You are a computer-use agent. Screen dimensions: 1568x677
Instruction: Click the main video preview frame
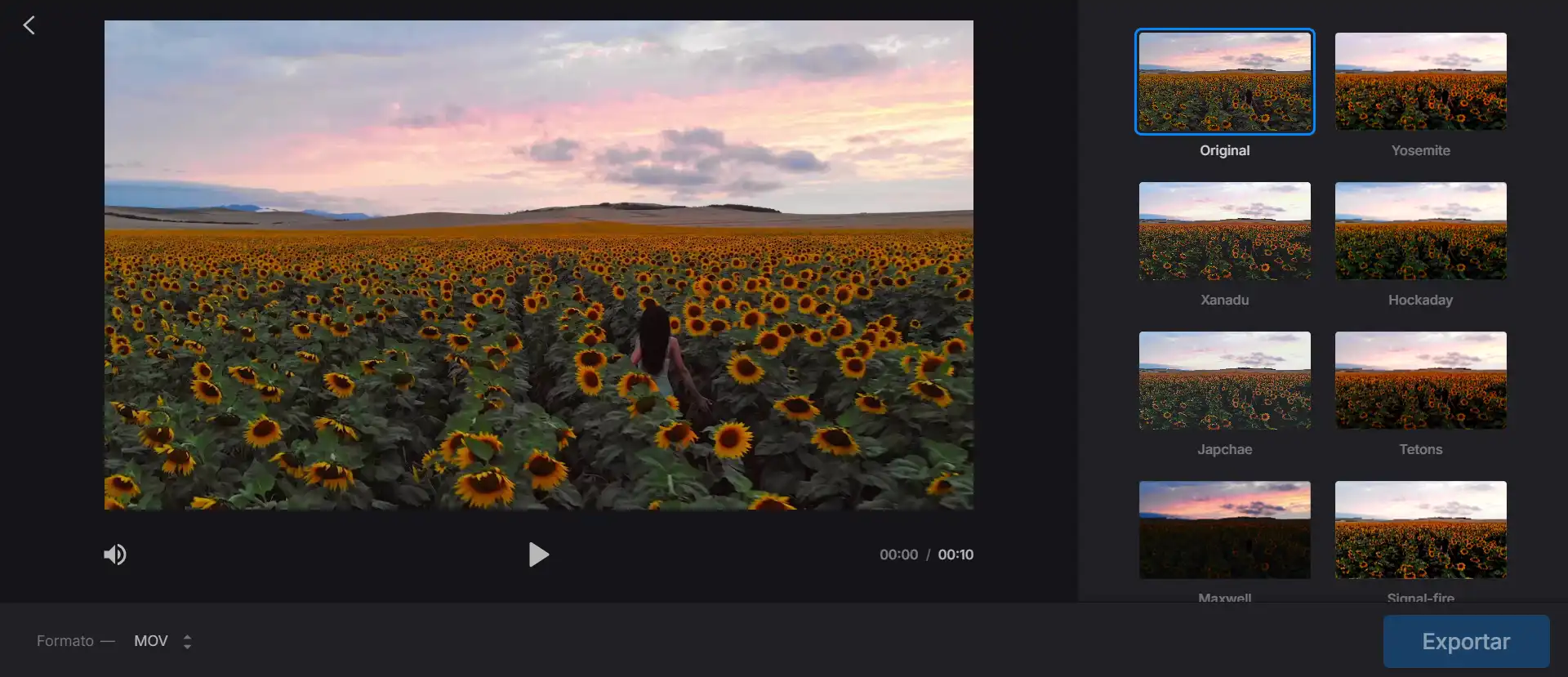[x=539, y=265]
